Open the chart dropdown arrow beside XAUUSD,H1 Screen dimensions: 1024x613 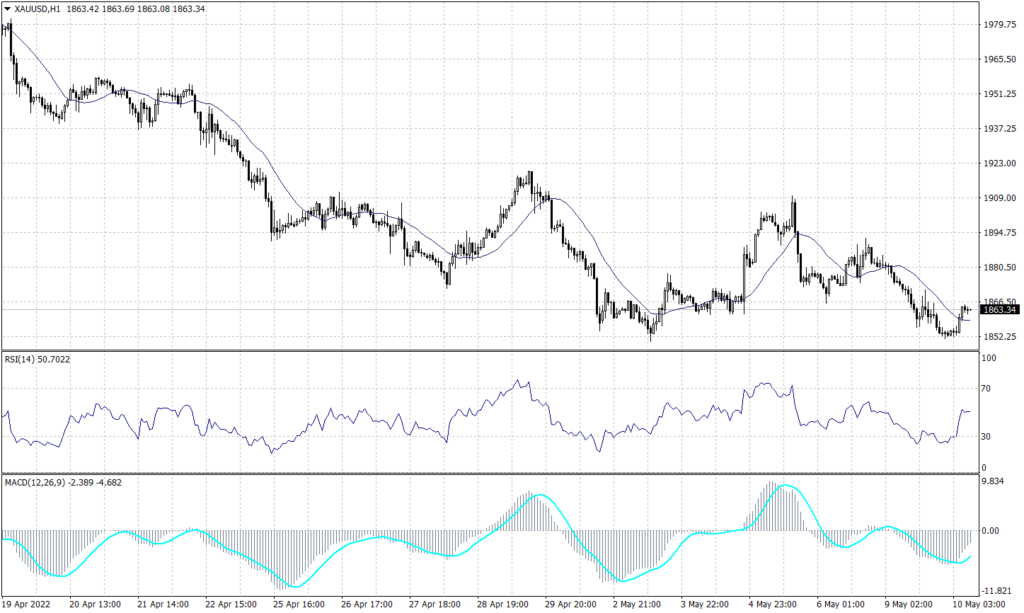(x=9, y=8)
